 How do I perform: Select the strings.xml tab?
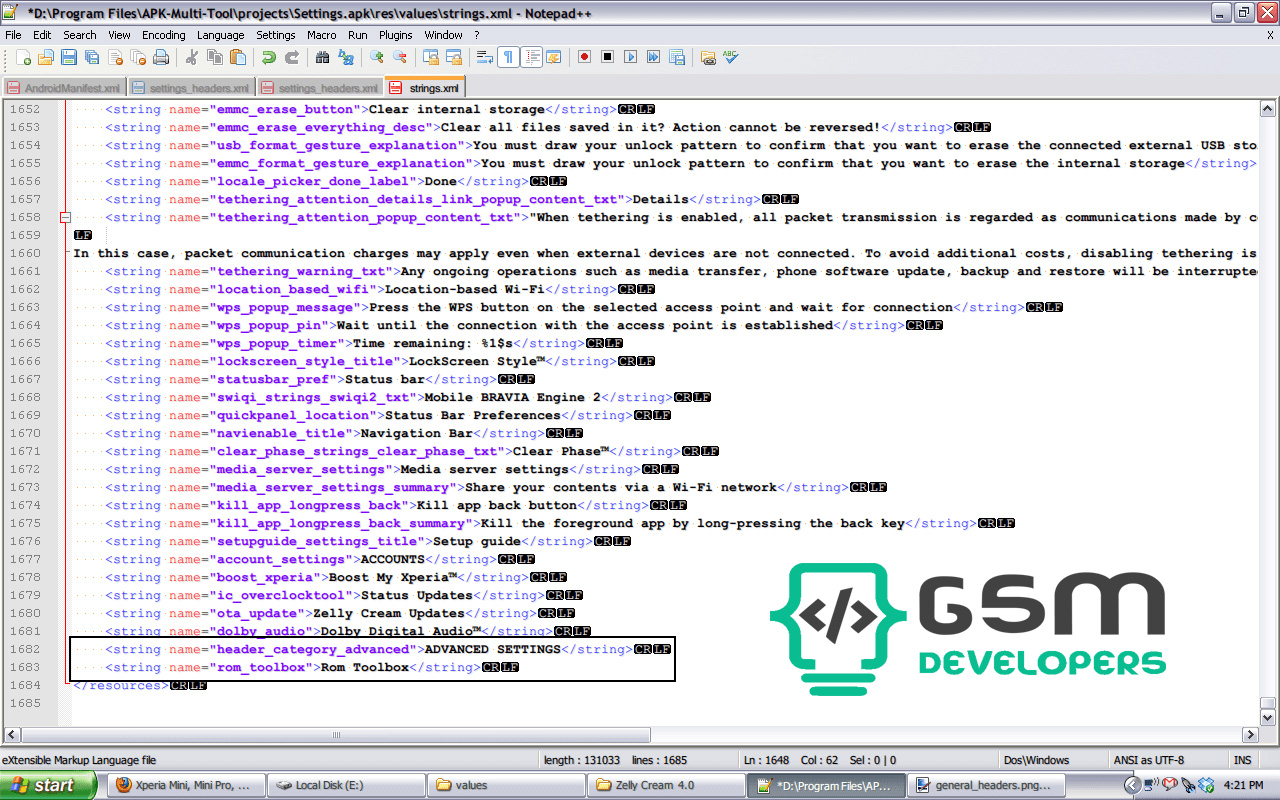(425, 88)
